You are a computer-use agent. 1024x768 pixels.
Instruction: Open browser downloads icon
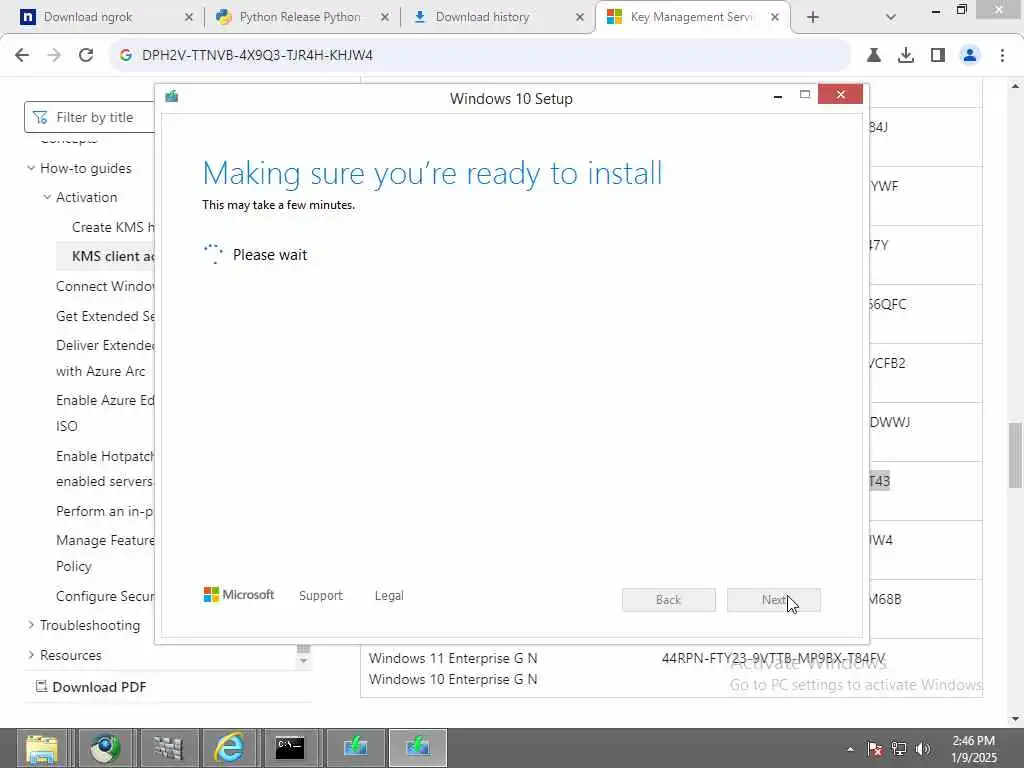click(x=906, y=56)
